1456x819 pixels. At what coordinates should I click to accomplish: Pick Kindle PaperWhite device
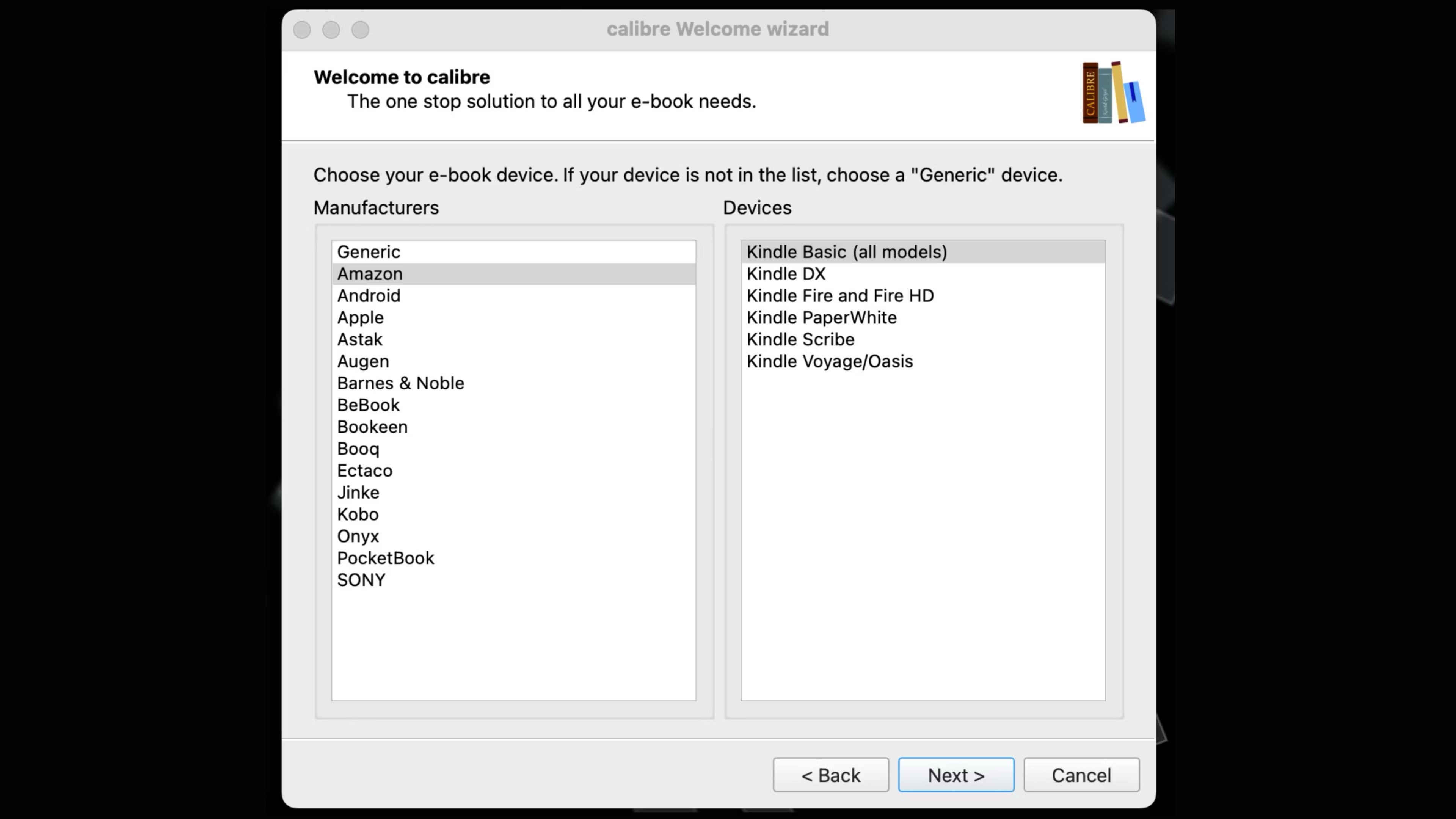(x=923, y=318)
